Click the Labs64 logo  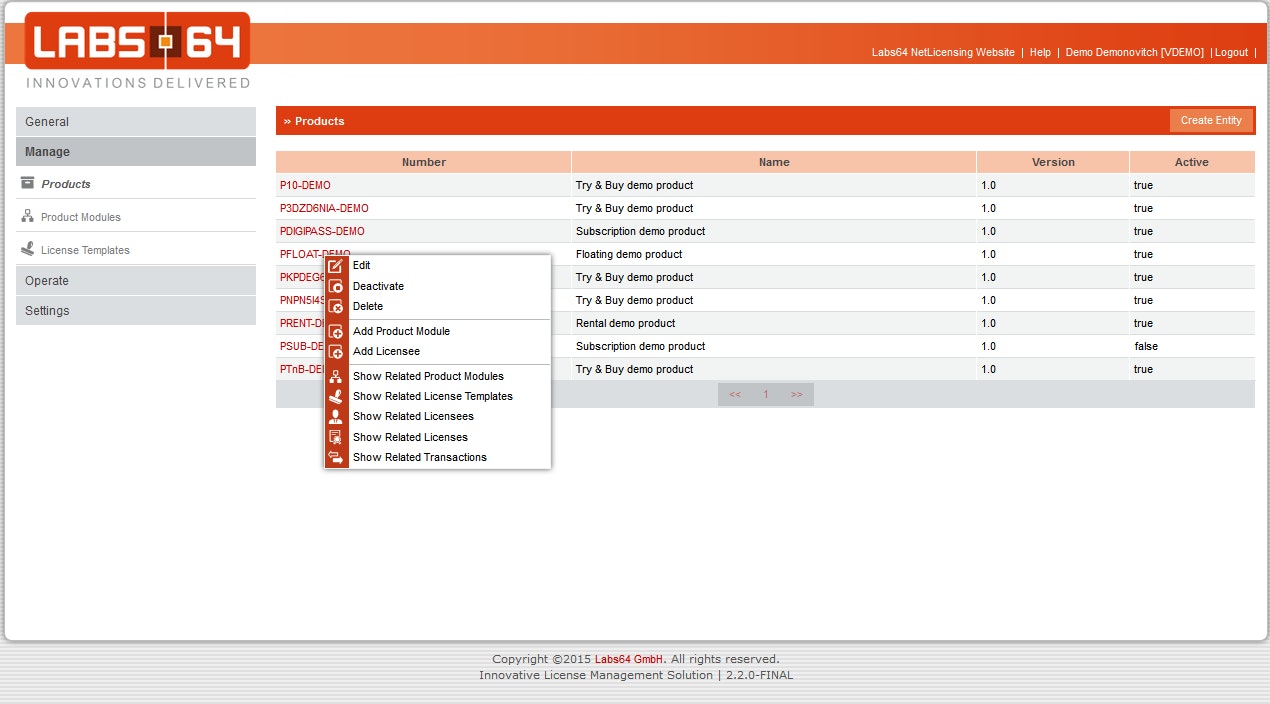coord(137,42)
